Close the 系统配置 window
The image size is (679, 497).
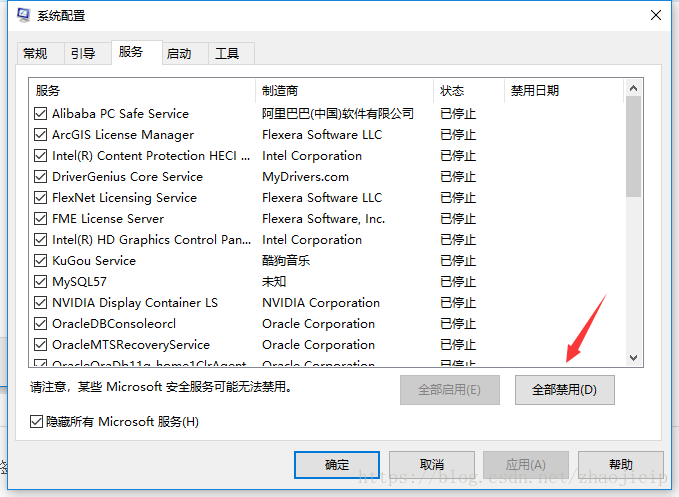[656, 15]
